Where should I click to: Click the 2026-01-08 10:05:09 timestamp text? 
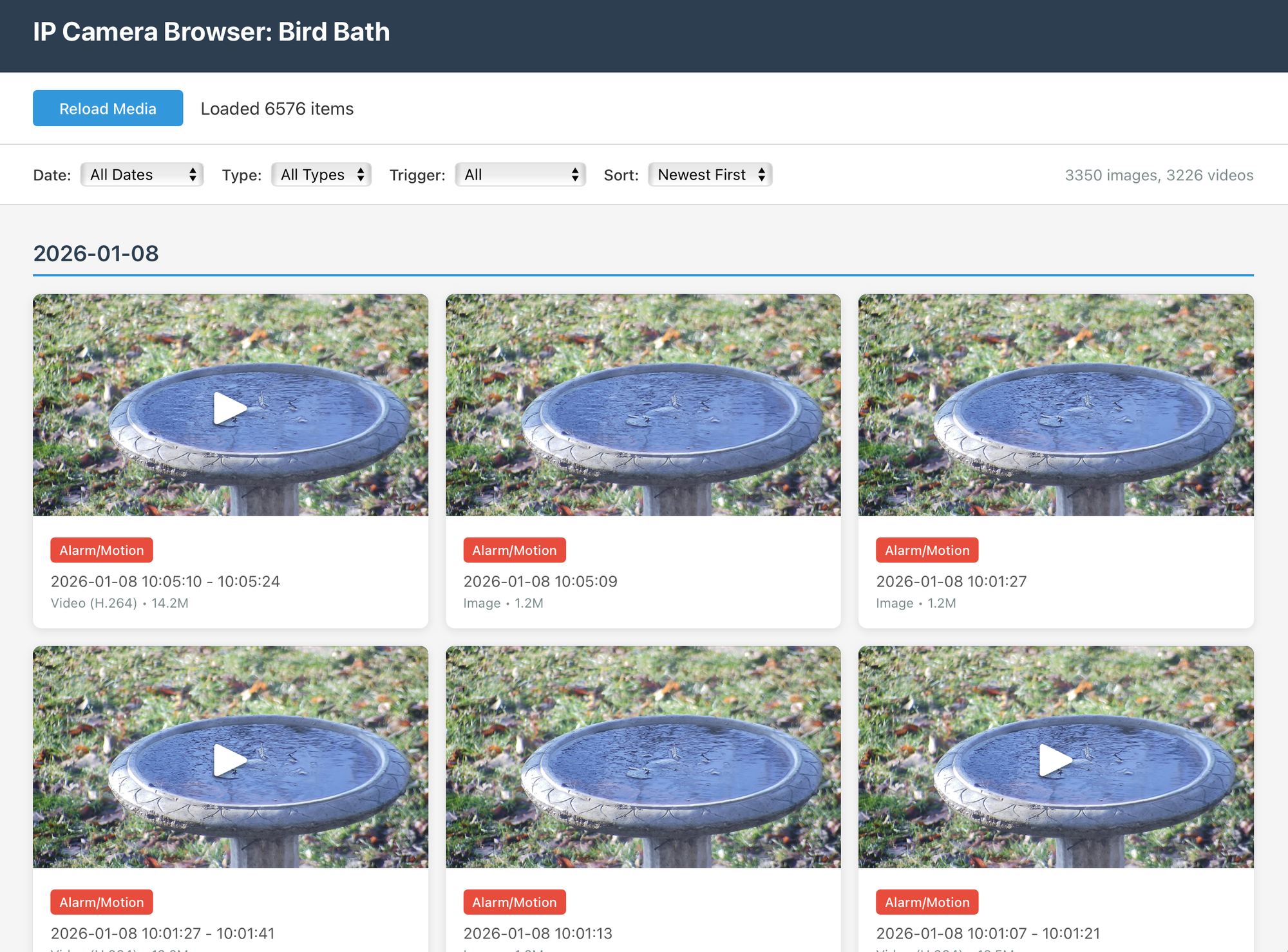[x=540, y=581]
